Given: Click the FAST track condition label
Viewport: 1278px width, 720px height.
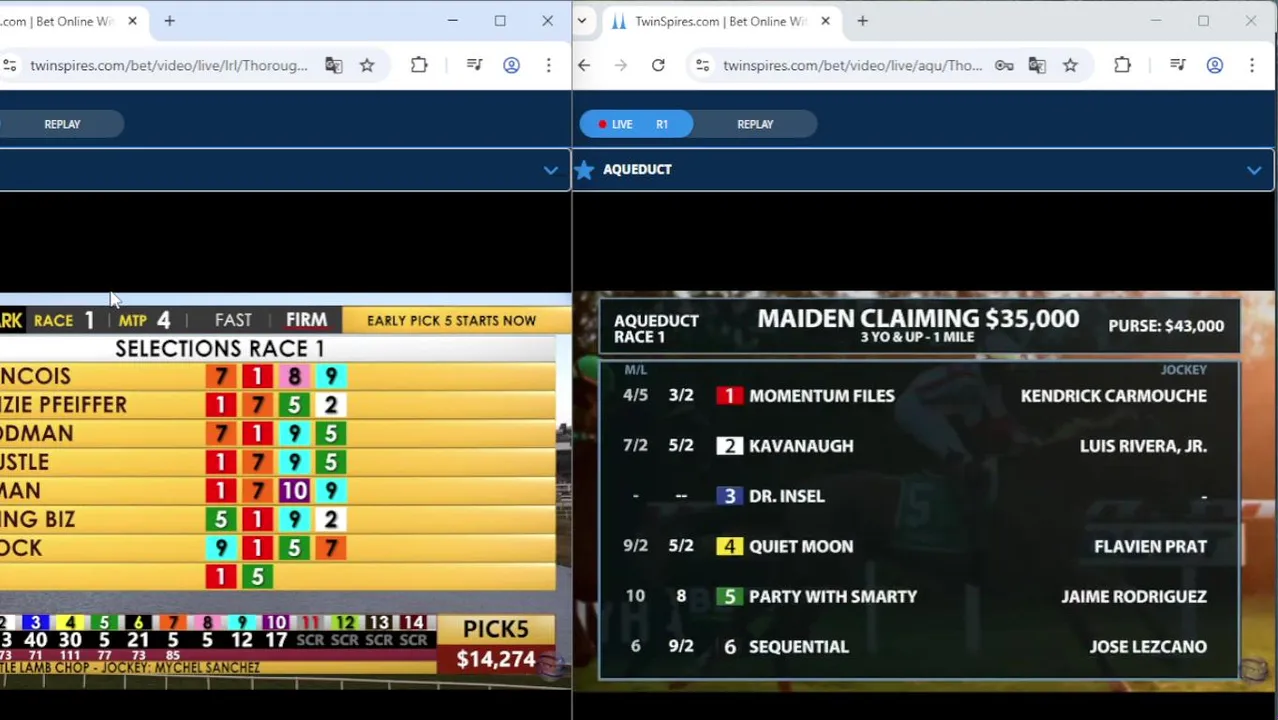Looking at the screenshot, I should (x=233, y=320).
